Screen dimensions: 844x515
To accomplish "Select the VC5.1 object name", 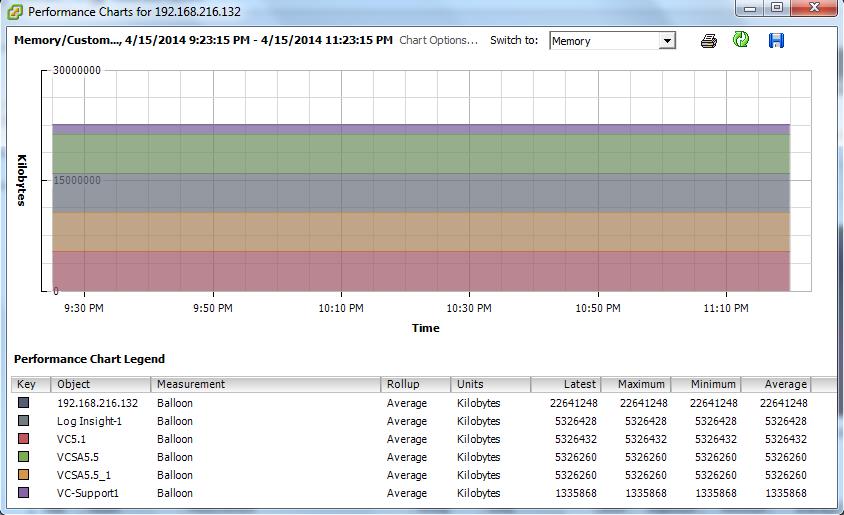I will click(x=71, y=439).
